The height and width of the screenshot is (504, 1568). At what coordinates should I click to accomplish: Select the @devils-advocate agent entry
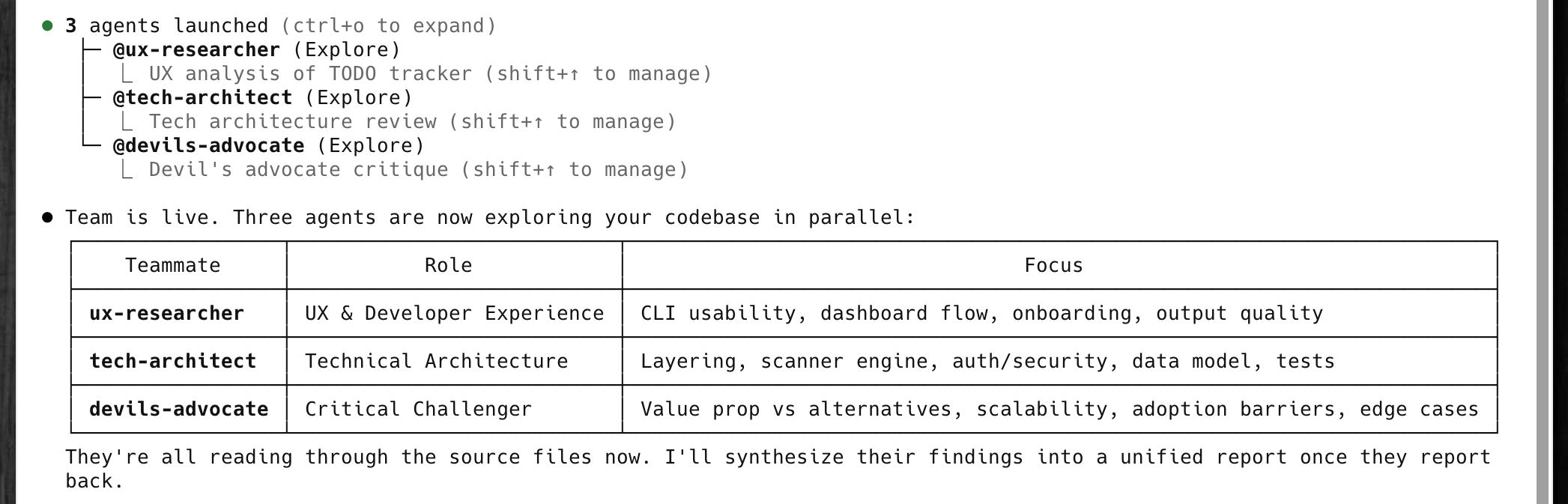coord(208,146)
